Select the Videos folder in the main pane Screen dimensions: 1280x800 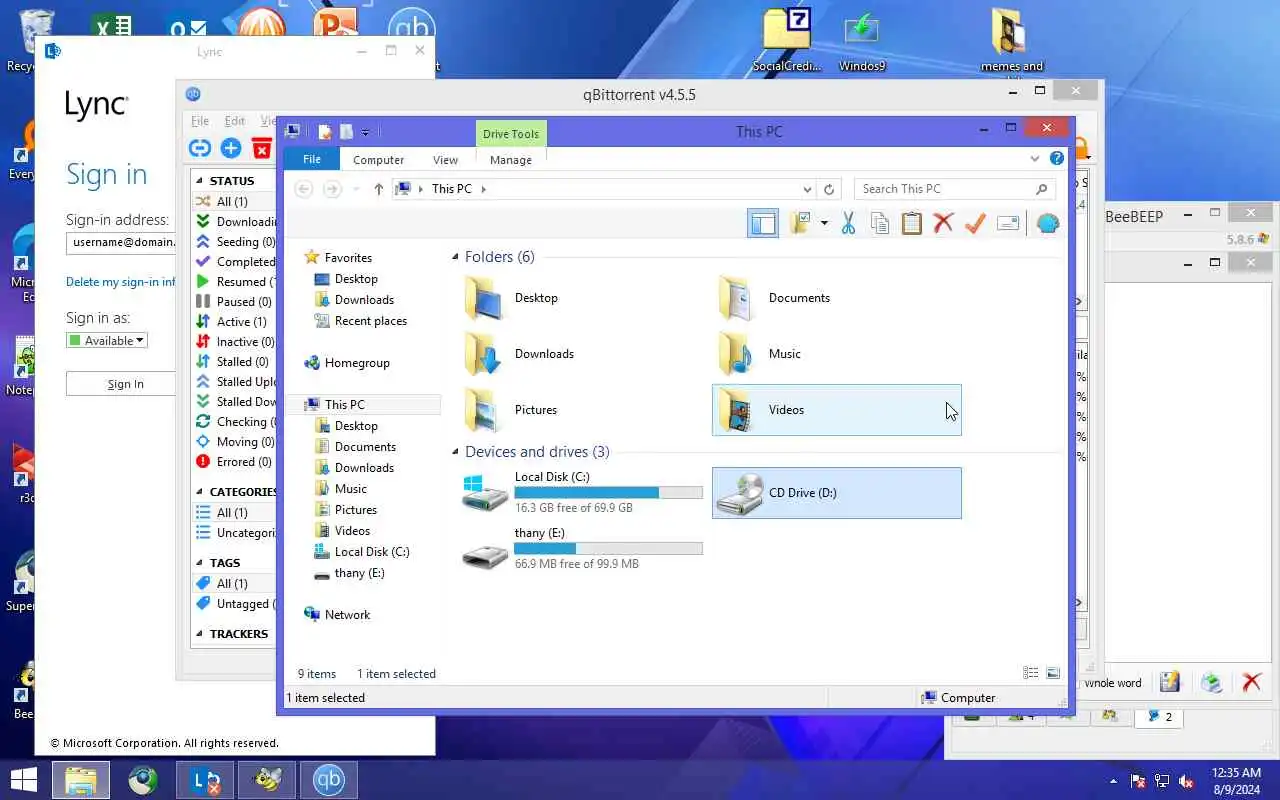837,410
